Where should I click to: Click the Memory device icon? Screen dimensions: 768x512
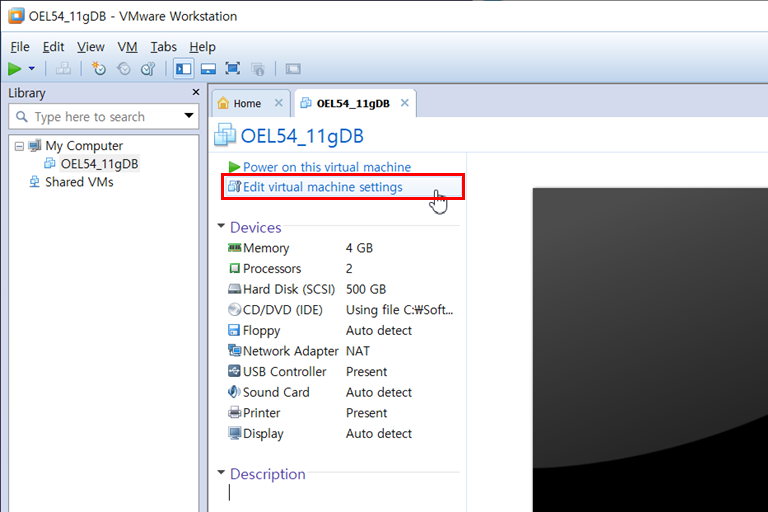(x=234, y=247)
